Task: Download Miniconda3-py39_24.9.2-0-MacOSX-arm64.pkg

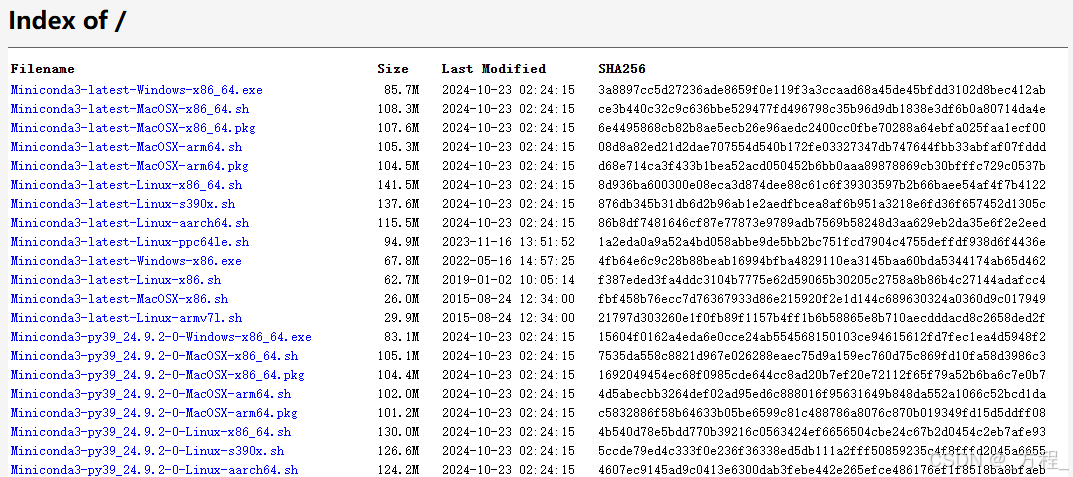Action: pos(154,413)
